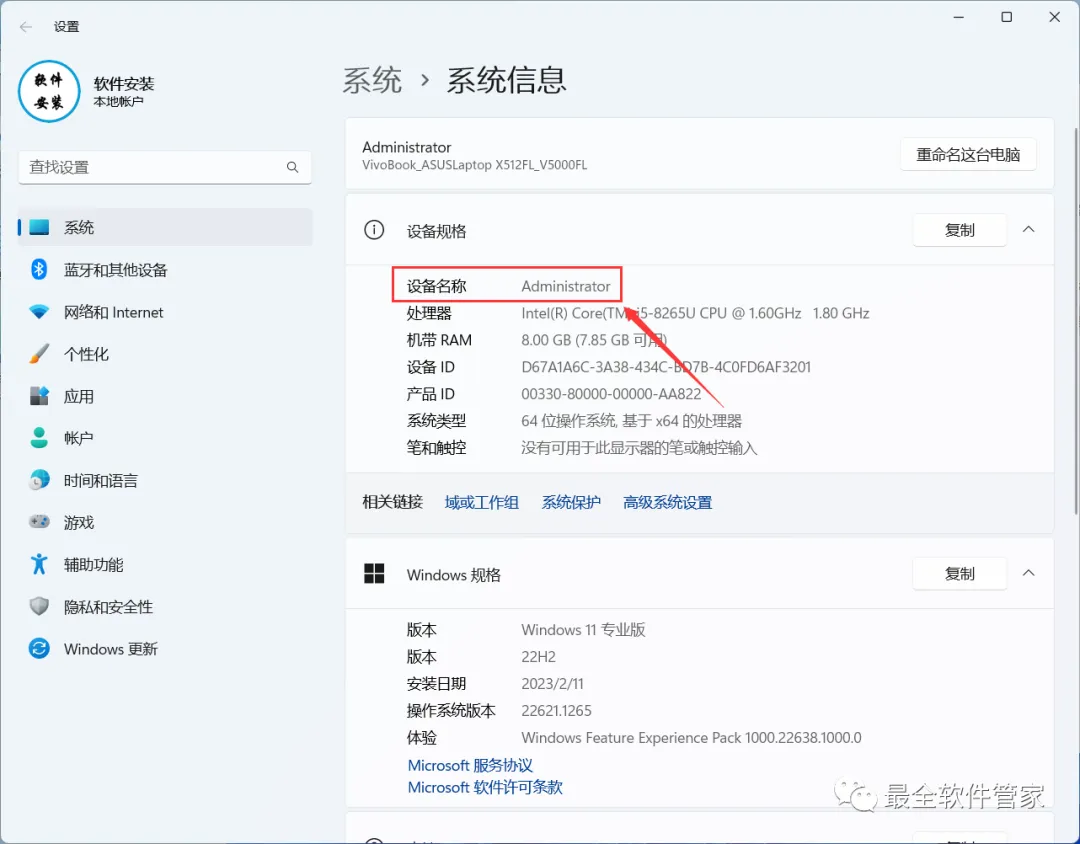Click the search magnifier icon

(293, 167)
